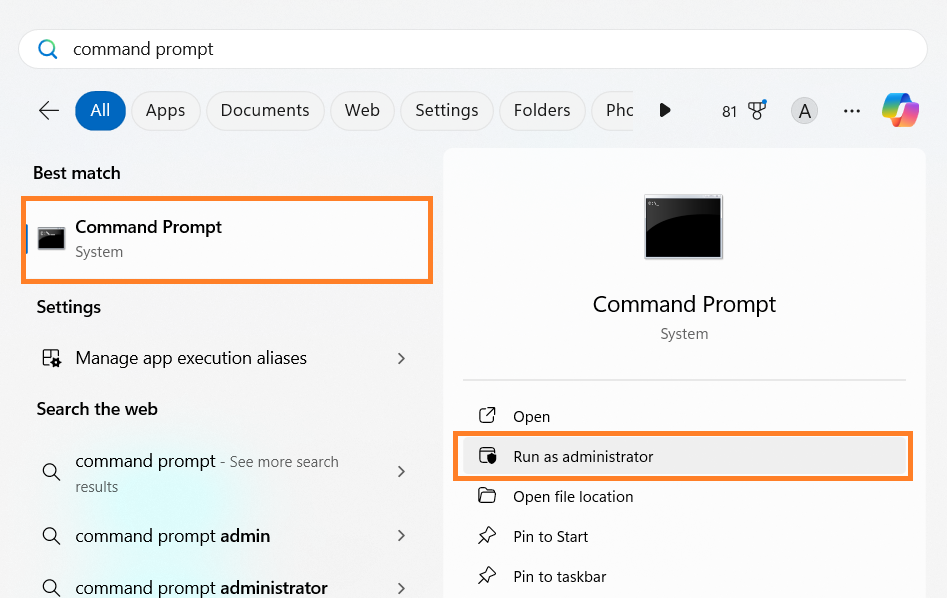
Task: Click the back arrow icon
Action: 48,111
